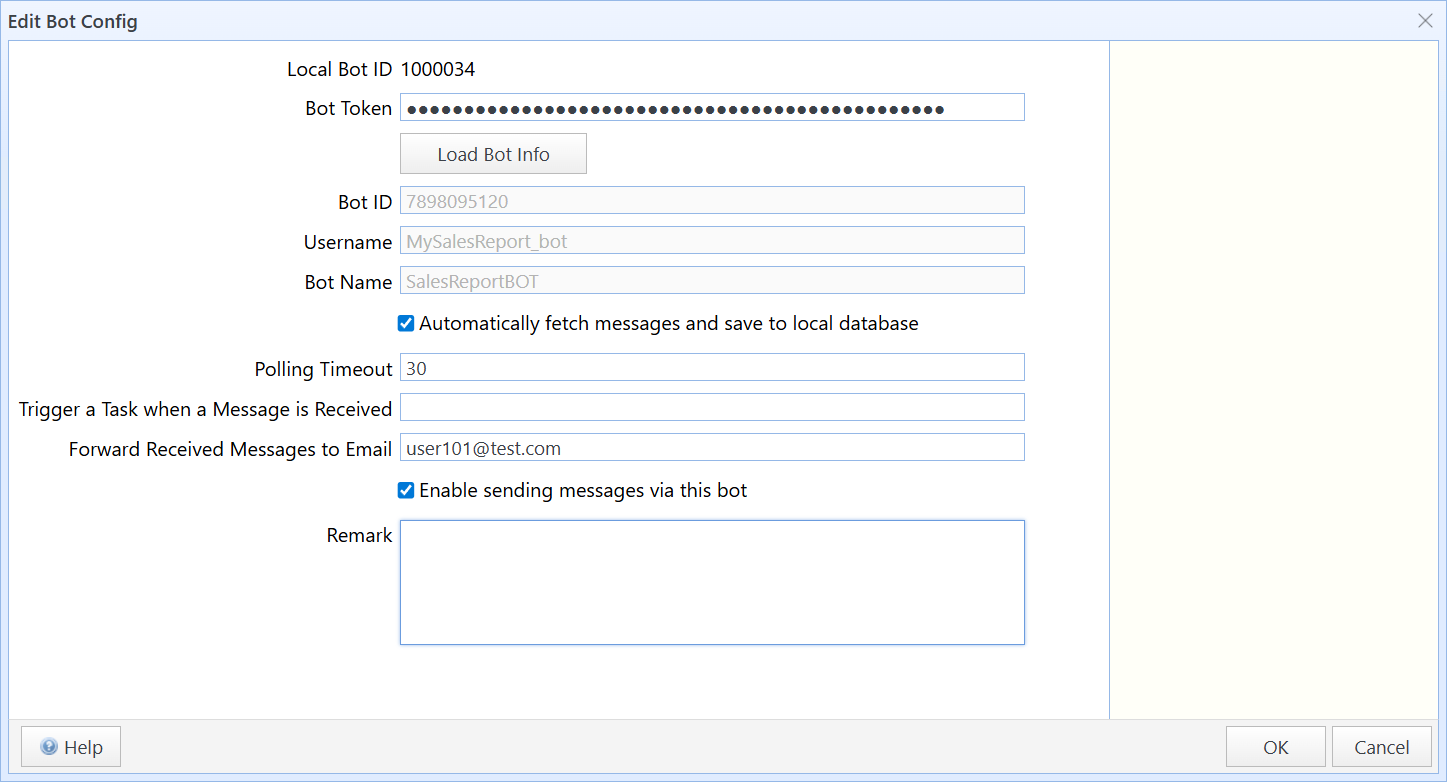This screenshot has height=782, width=1447.
Task: Click inside the Remark text area
Action: (x=712, y=582)
